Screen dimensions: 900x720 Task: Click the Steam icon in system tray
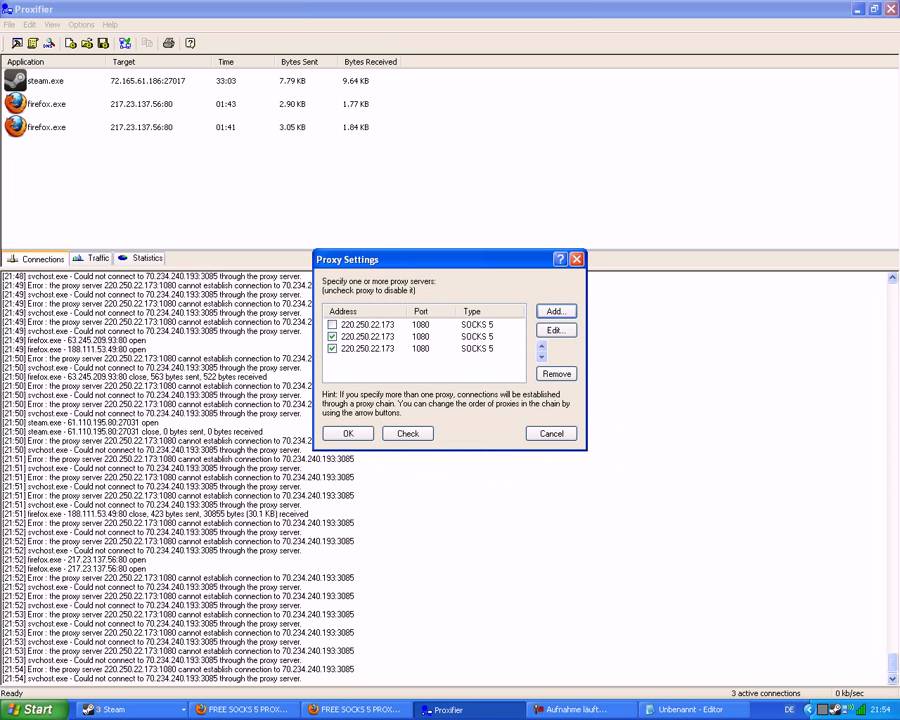pyautogui.click(x=837, y=709)
